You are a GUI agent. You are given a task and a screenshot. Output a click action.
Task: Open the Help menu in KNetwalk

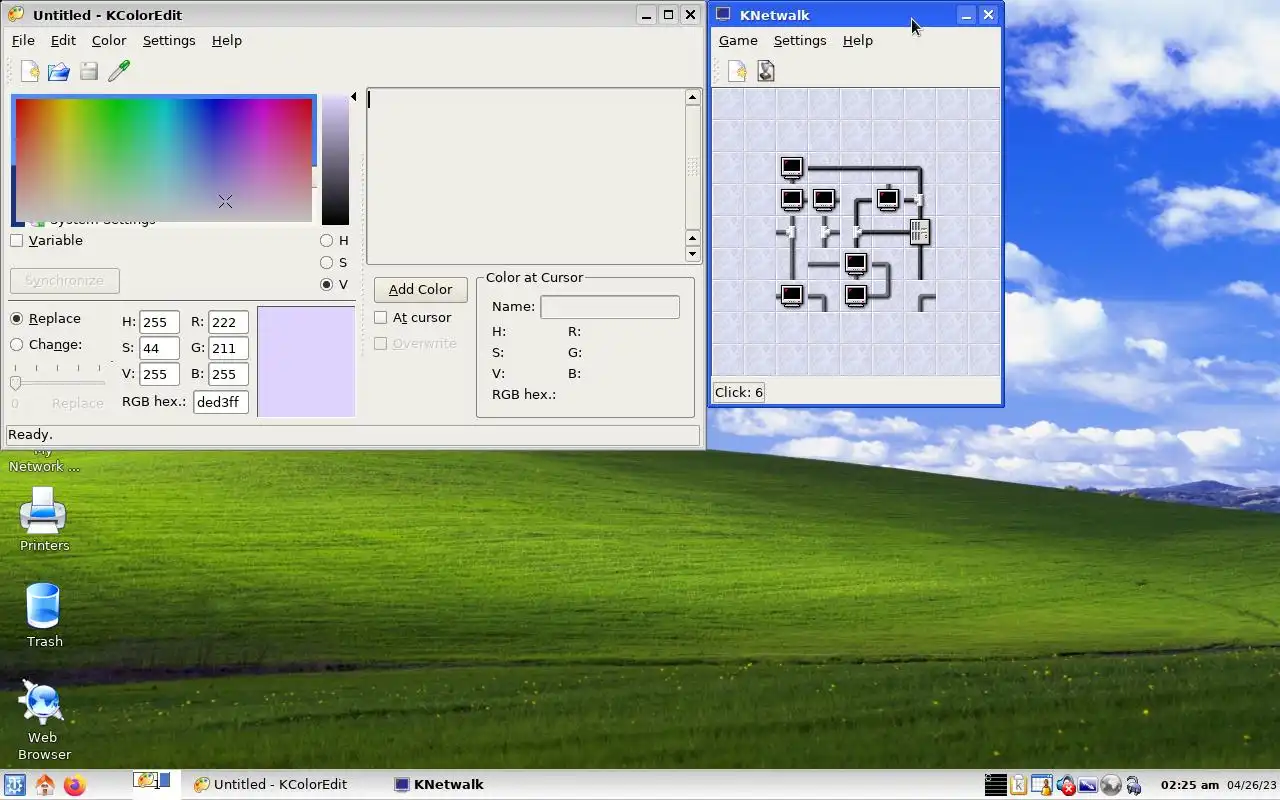pyautogui.click(x=858, y=41)
